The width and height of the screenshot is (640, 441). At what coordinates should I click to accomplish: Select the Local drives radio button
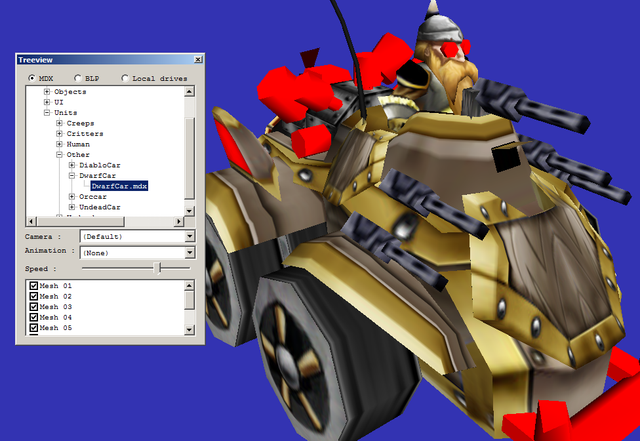pos(125,78)
